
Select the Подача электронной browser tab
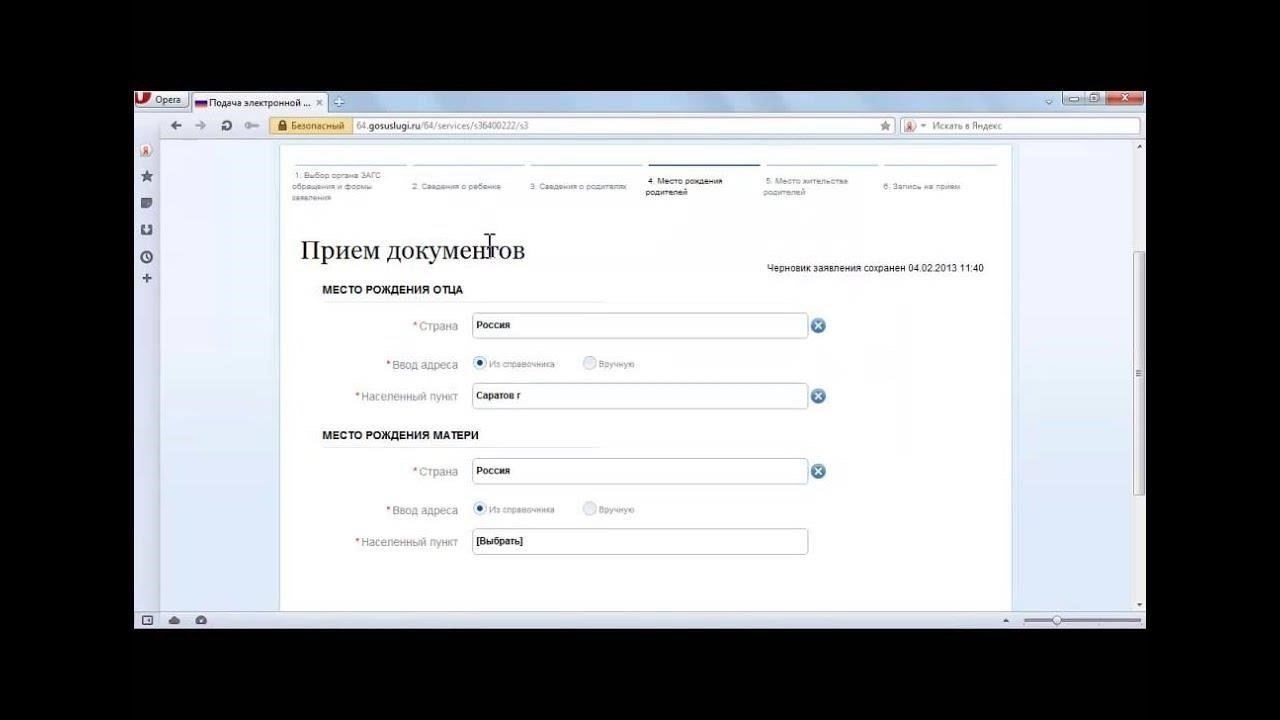click(x=258, y=102)
